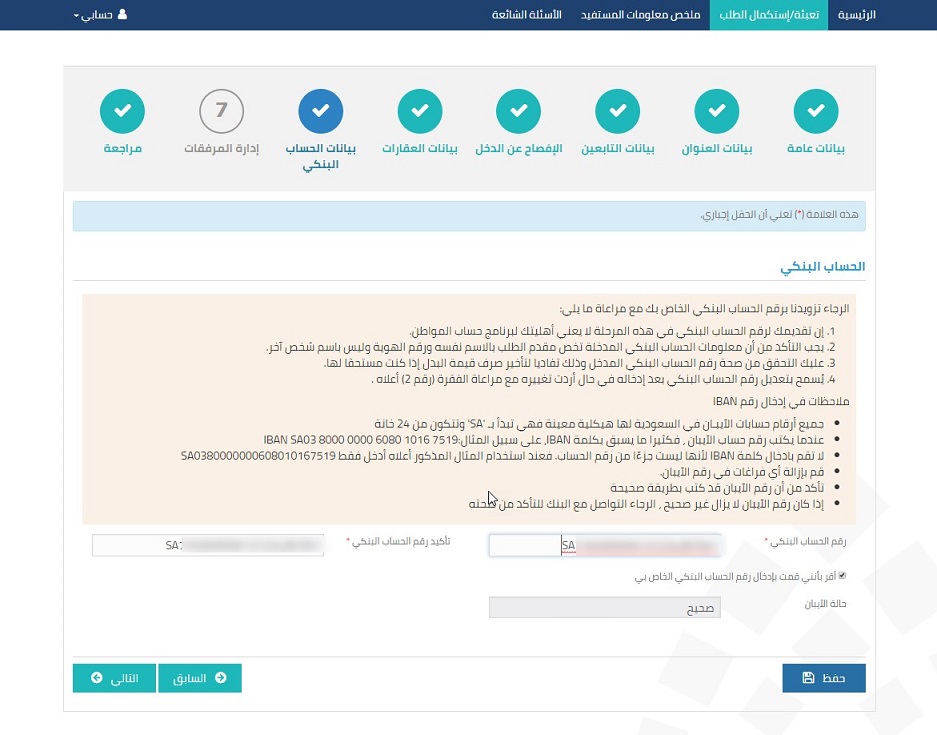The image size is (937, 735).
Task: Click the بيانات العنوان step label
Action: pos(716,148)
